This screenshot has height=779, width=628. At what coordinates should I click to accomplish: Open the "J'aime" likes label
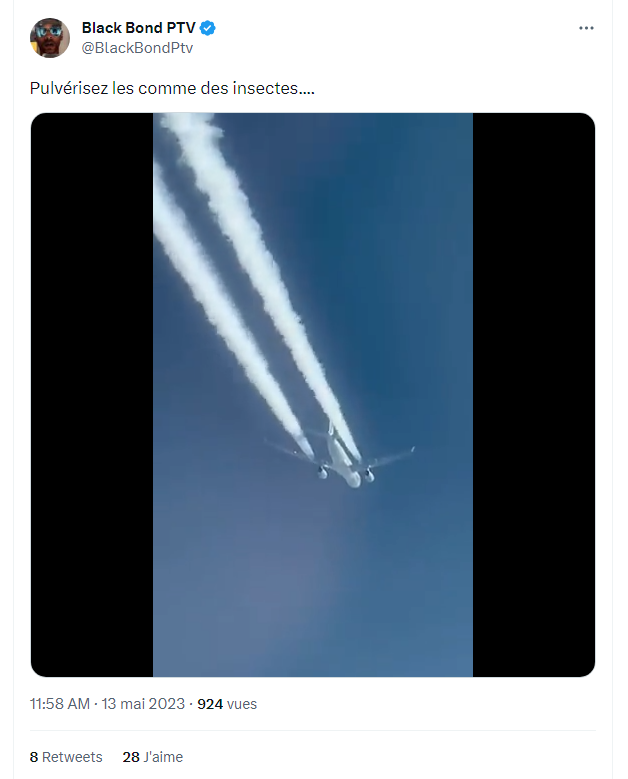click(x=163, y=757)
